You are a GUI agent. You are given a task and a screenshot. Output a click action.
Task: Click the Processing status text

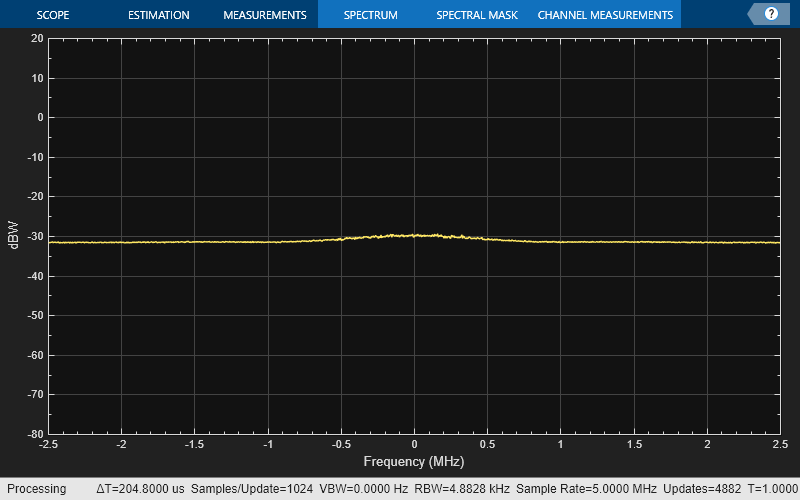(x=36, y=489)
